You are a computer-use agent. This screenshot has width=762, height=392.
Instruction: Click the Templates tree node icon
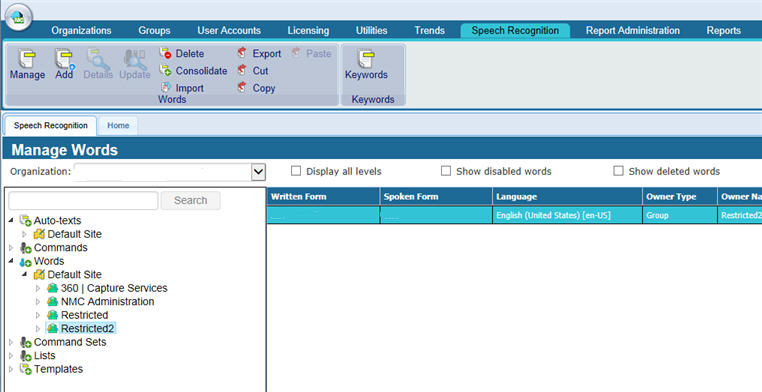point(26,369)
